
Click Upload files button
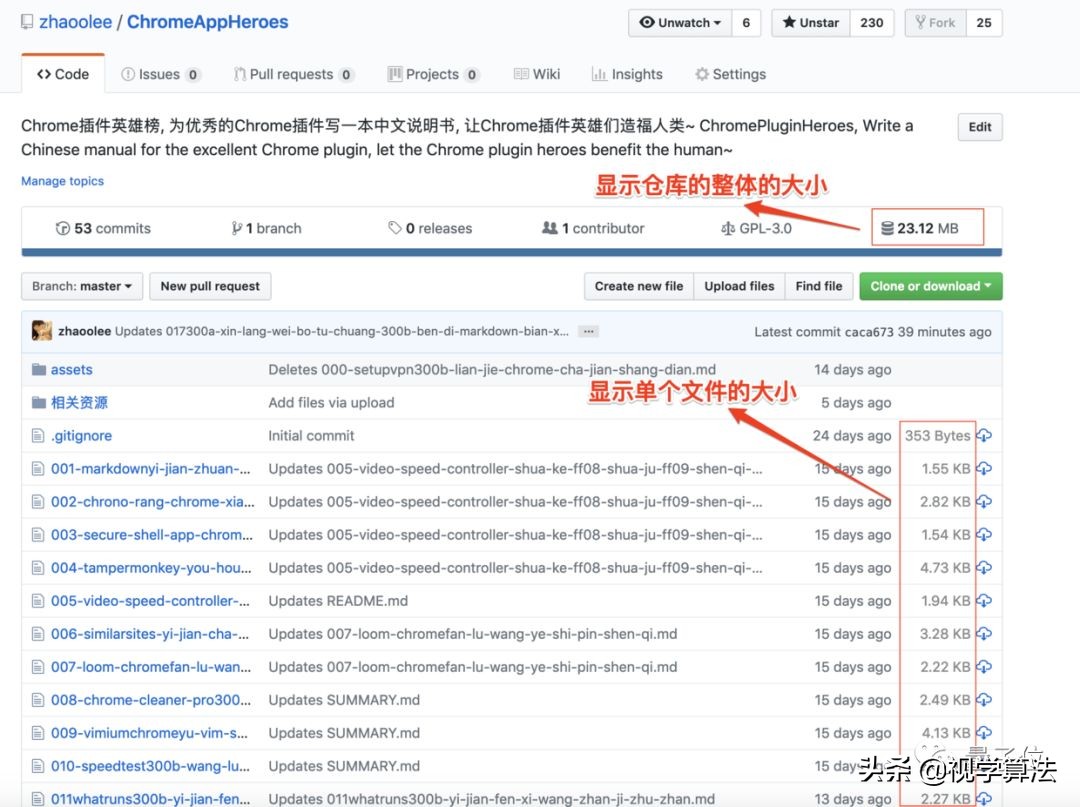tap(739, 286)
